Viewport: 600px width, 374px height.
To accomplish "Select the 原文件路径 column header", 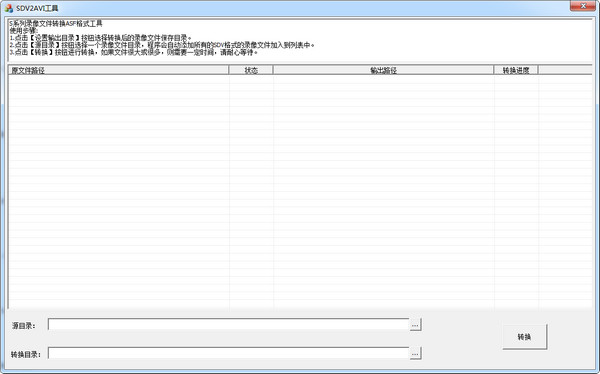I will pyautogui.click(x=119, y=70).
